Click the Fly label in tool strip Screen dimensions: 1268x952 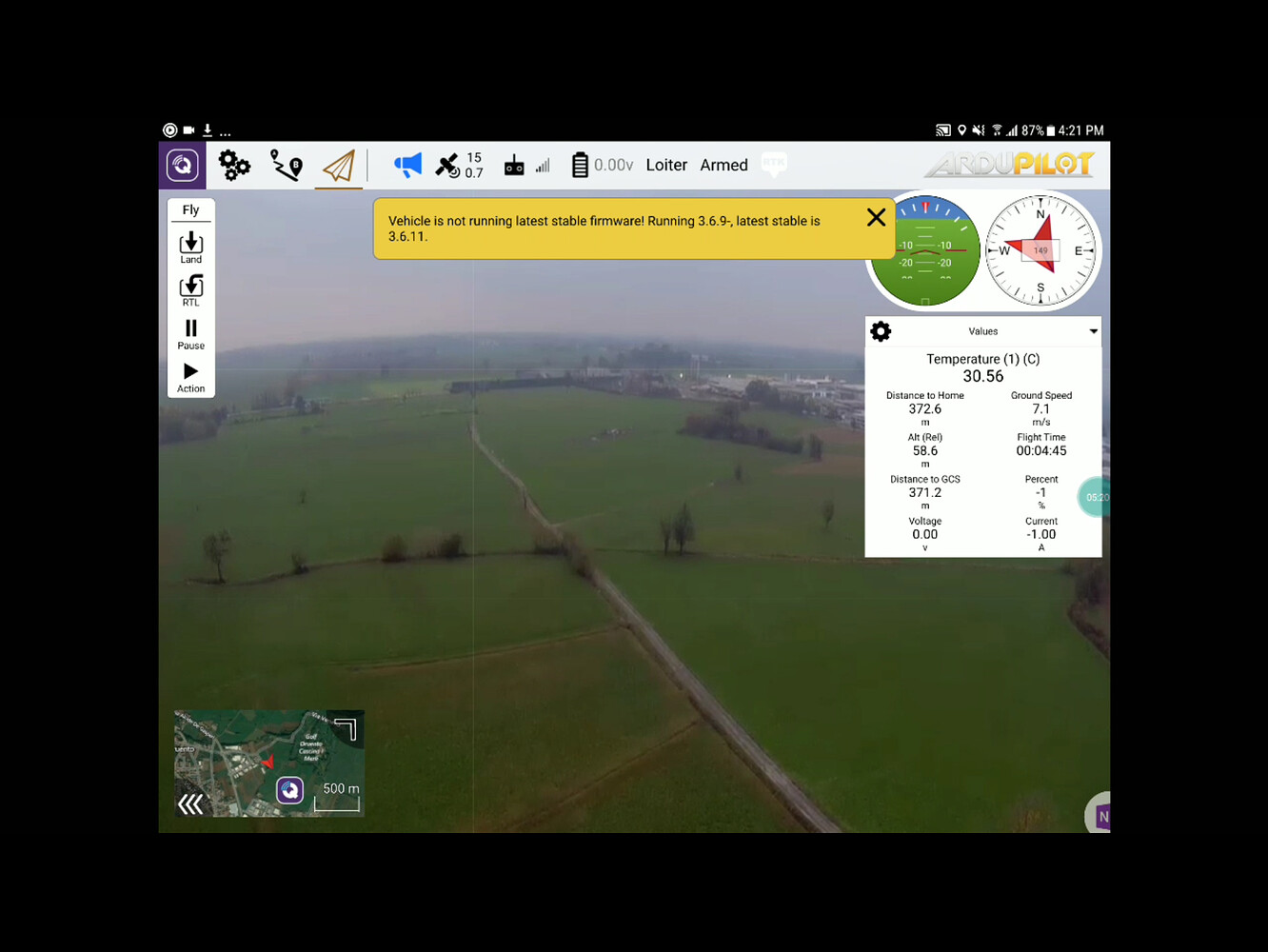[x=191, y=209]
